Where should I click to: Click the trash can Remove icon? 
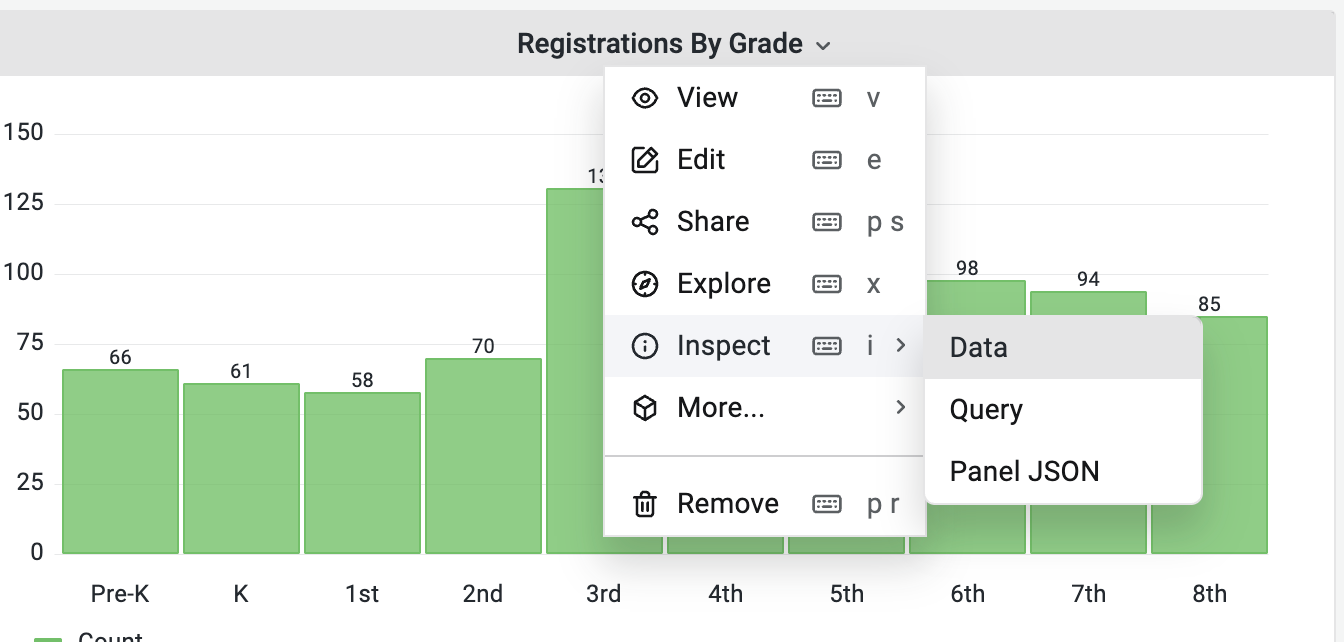coord(645,504)
